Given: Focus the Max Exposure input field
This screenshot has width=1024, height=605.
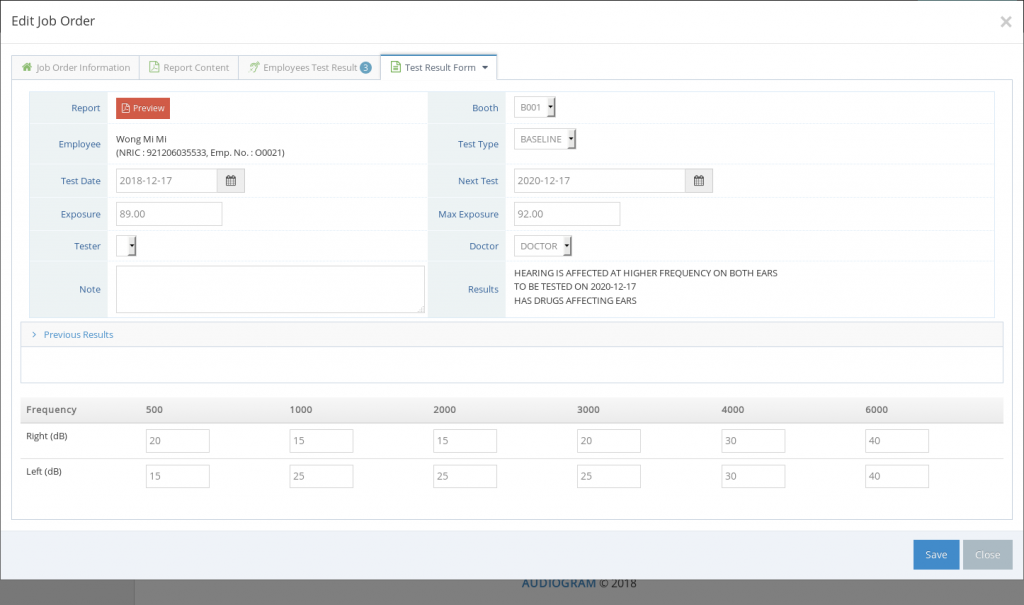Looking at the screenshot, I should tap(567, 214).
